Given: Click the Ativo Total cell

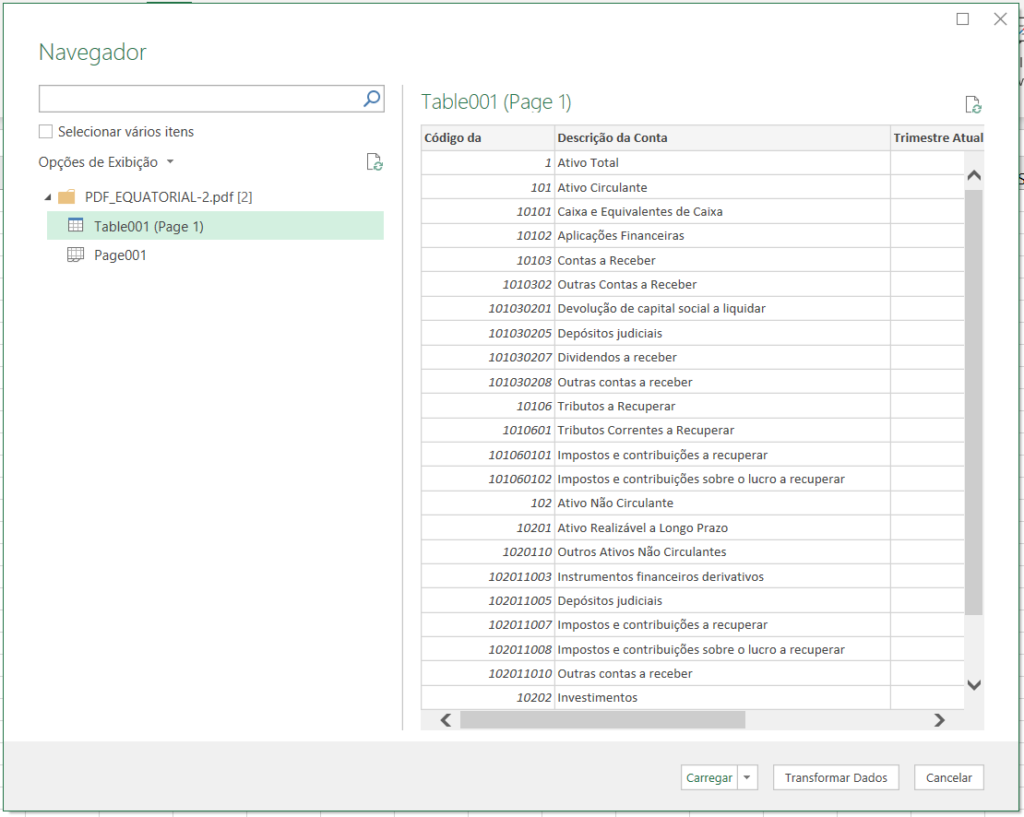Looking at the screenshot, I should pyautogui.click(x=722, y=163).
